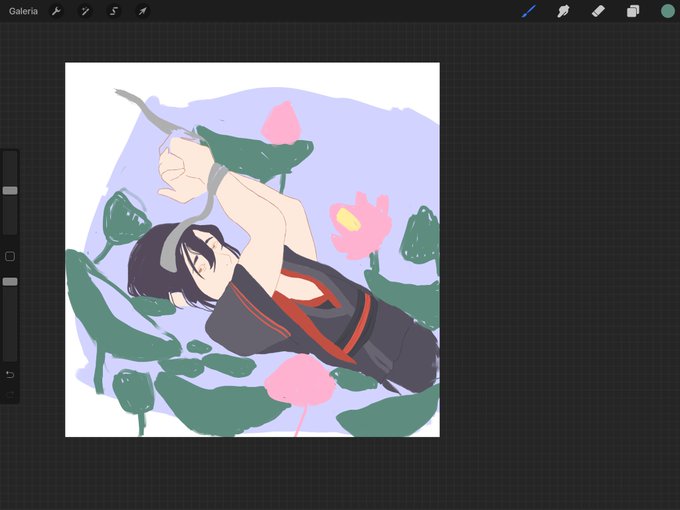Open the Adjustments magic wand menu
680x510 pixels.
click(x=85, y=11)
